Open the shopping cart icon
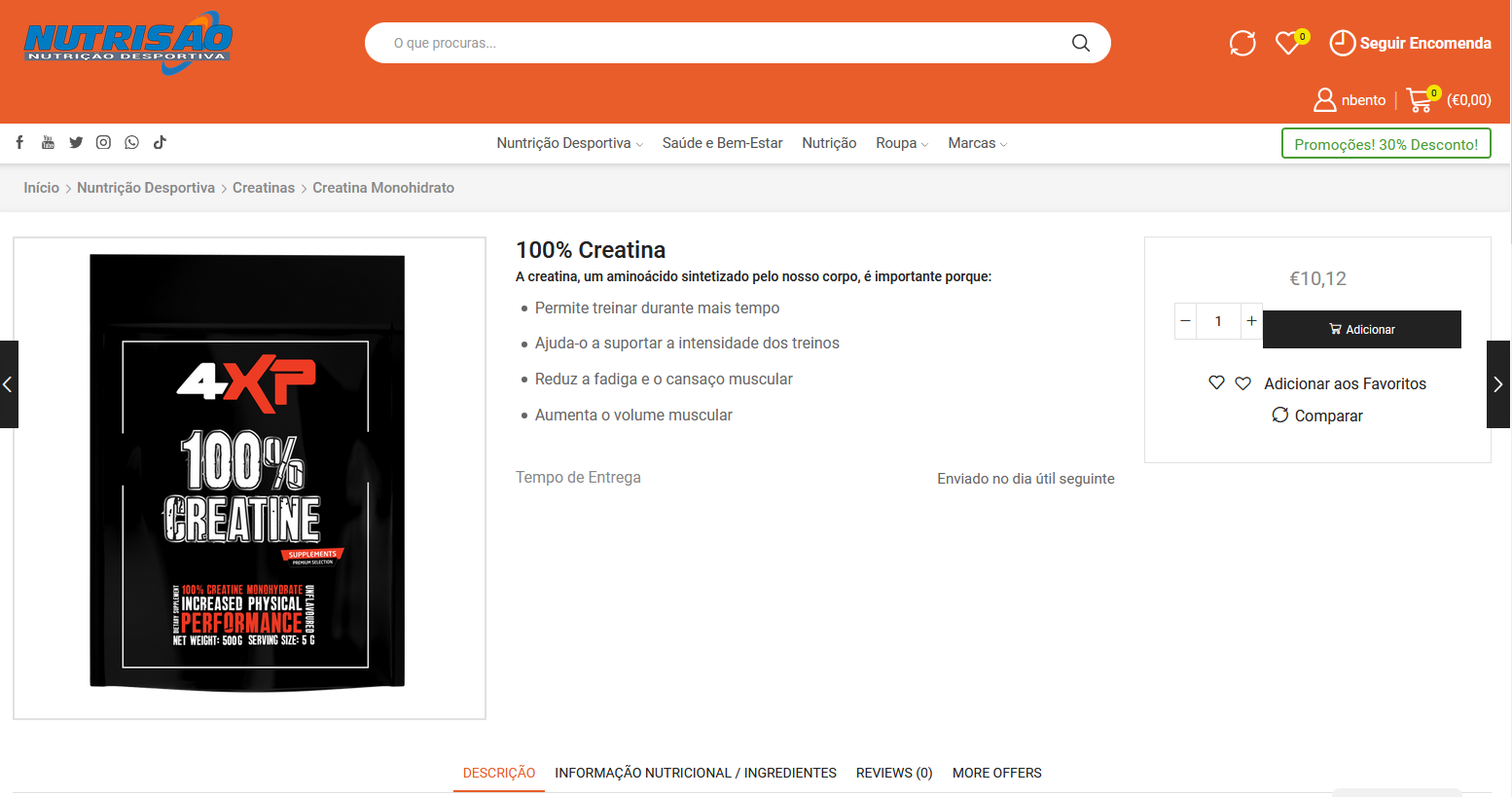 click(1420, 99)
